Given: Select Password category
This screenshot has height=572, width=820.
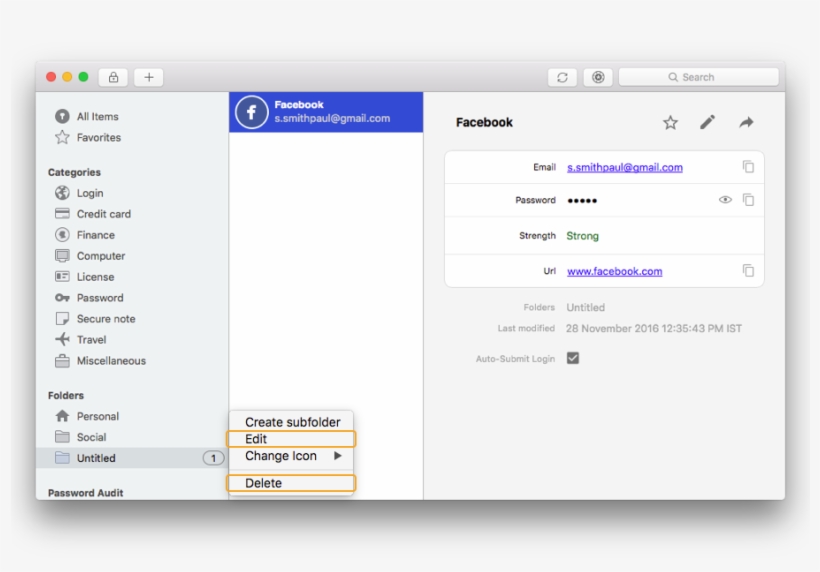Looking at the screenshot, I should 100,298.
